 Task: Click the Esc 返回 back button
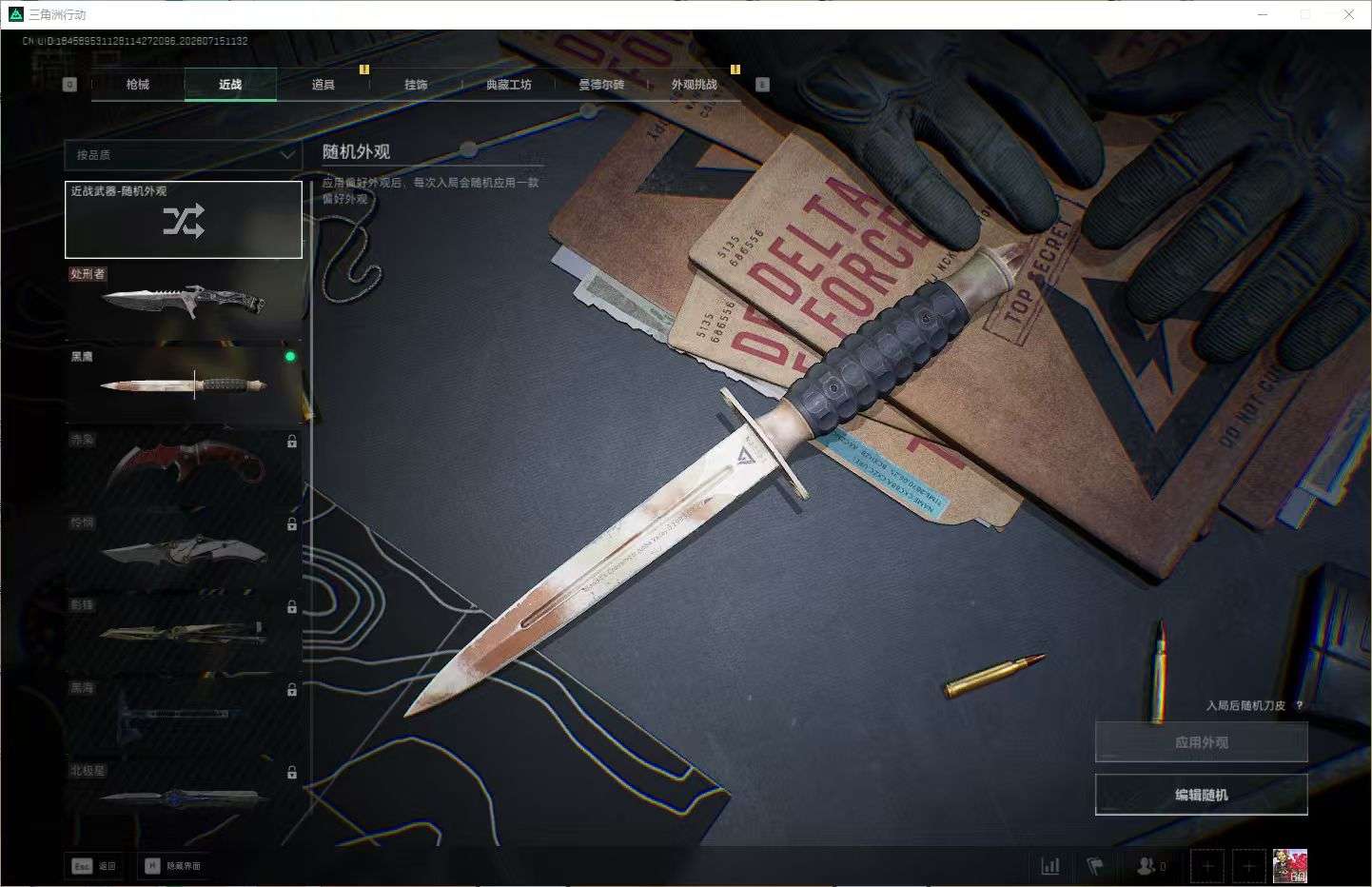coord(94,866)
